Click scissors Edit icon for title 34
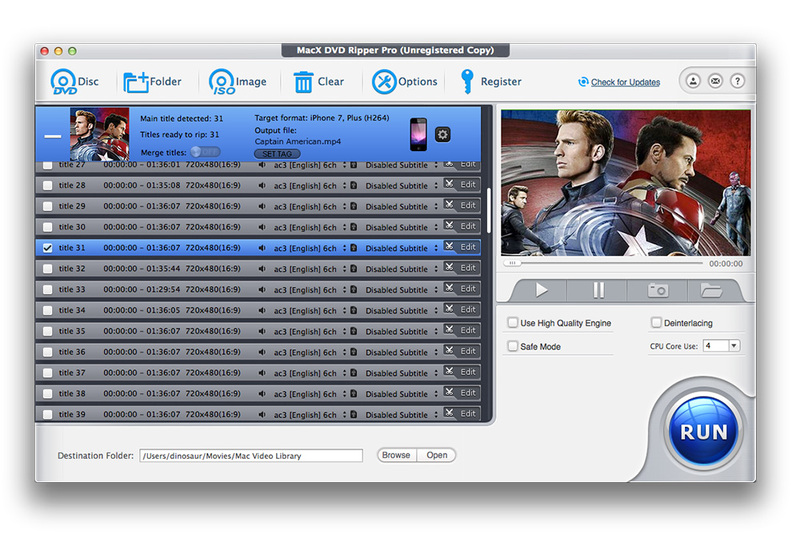800x554 pixels. 449,309
